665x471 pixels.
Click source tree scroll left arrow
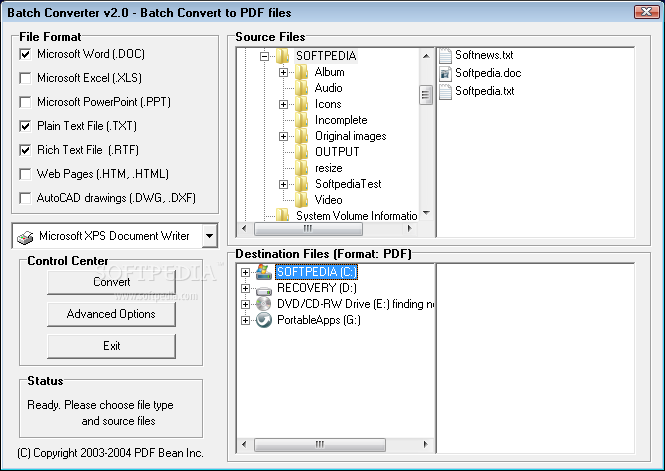tap(244, 229)
